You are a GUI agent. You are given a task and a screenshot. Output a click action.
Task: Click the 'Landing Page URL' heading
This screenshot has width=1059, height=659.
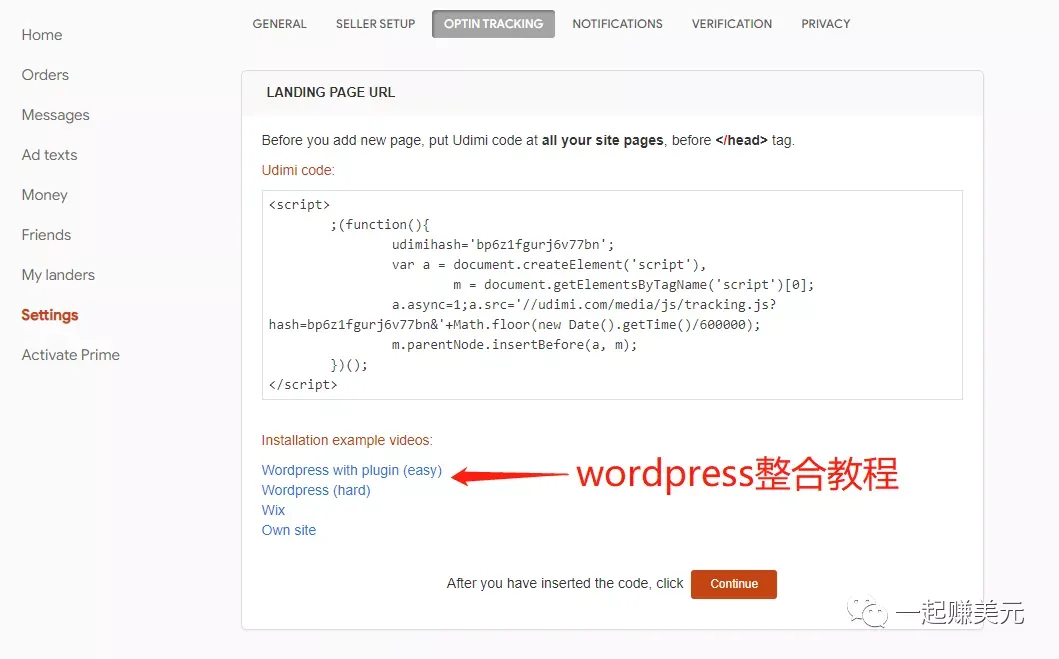coord(331,93)
